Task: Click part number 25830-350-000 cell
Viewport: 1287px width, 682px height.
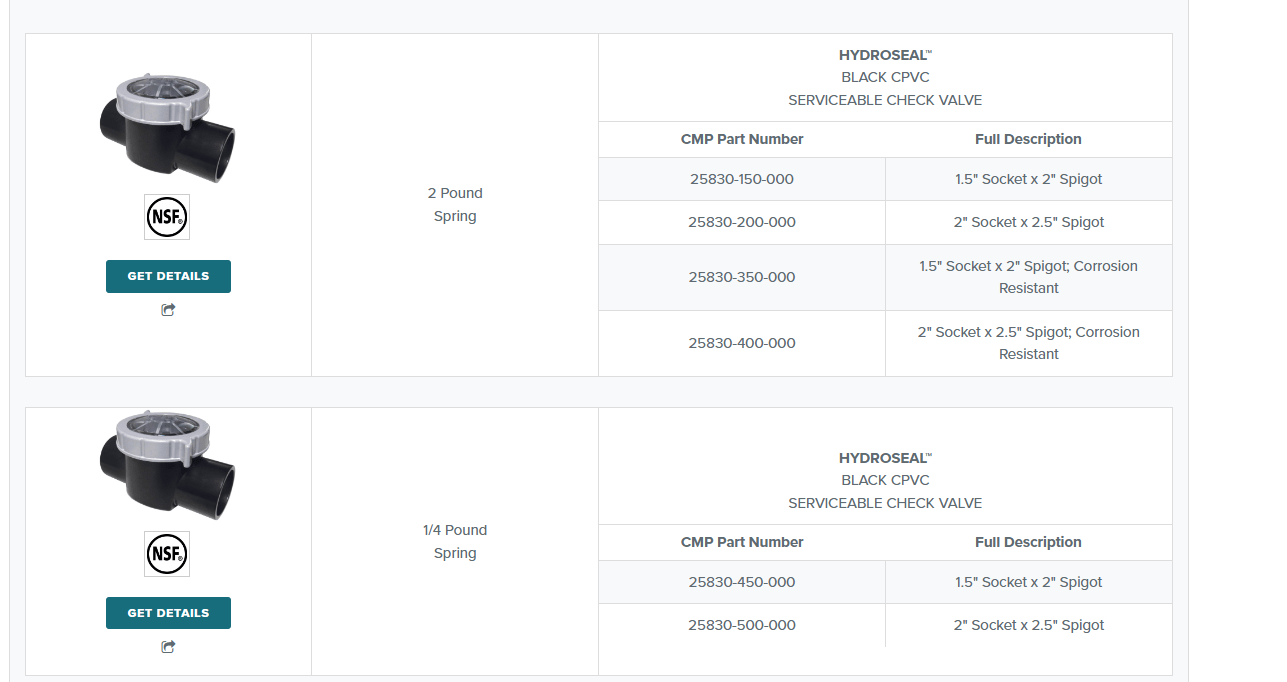Action: (741, 277)
